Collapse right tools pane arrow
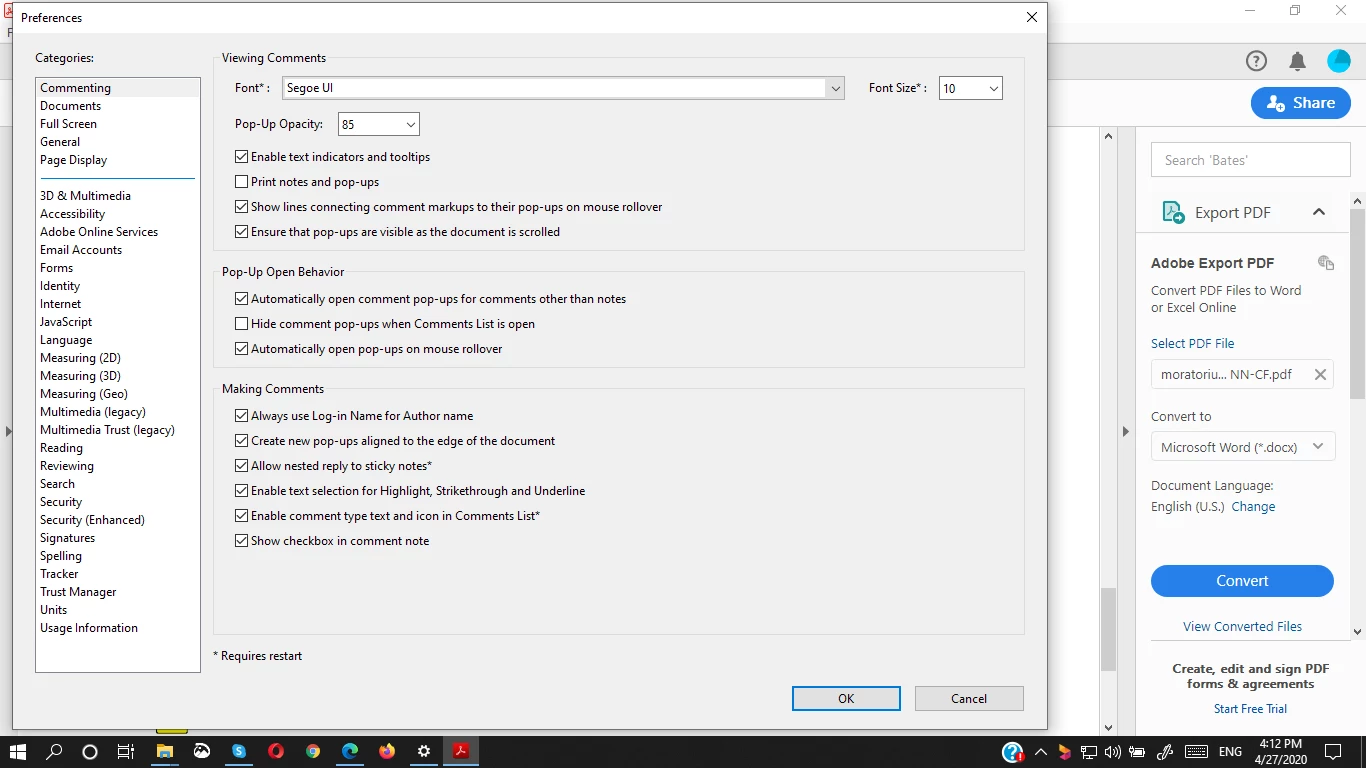The width and height of the screenshot is (1366, 768). click(1125, 432)
